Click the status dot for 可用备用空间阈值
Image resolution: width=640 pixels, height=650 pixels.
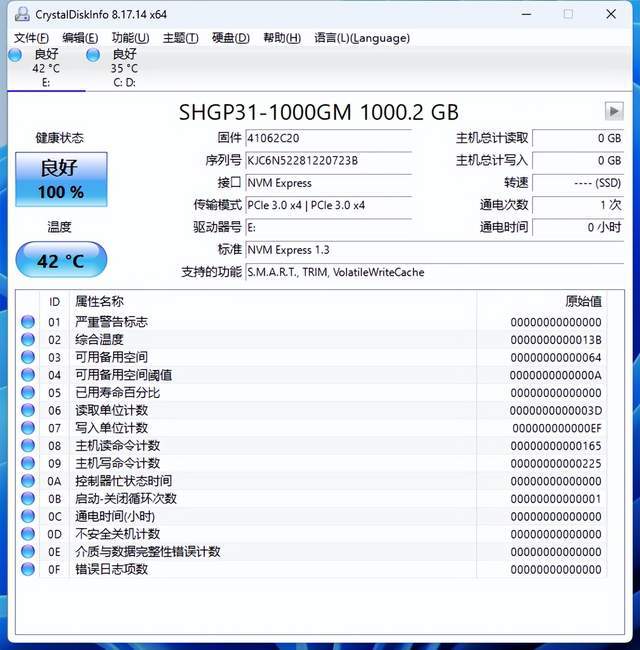tap(28, 375)
